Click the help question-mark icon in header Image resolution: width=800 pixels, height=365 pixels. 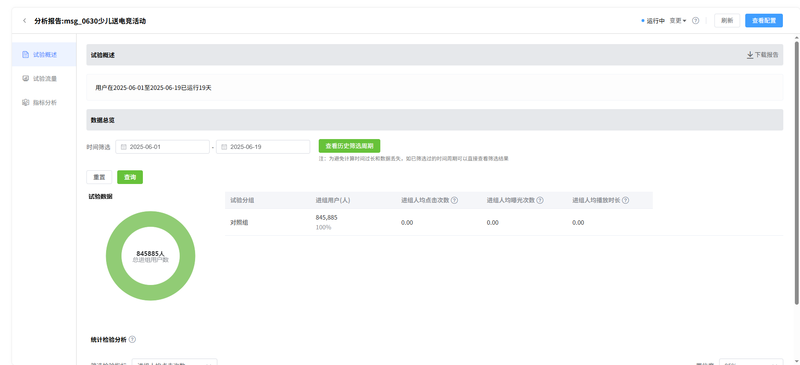pyautogui.click(x=695, y=21)
